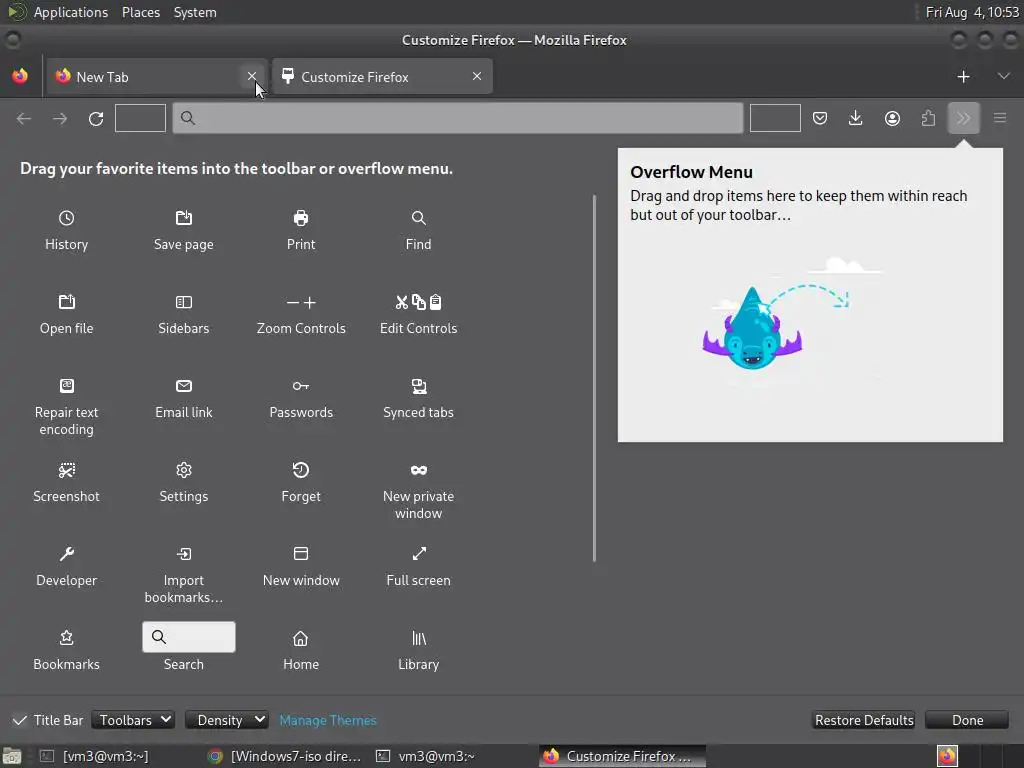Close the Customize Firefox tab
This screenshot has width=1024, height=768.
click(x=477, y=76)
